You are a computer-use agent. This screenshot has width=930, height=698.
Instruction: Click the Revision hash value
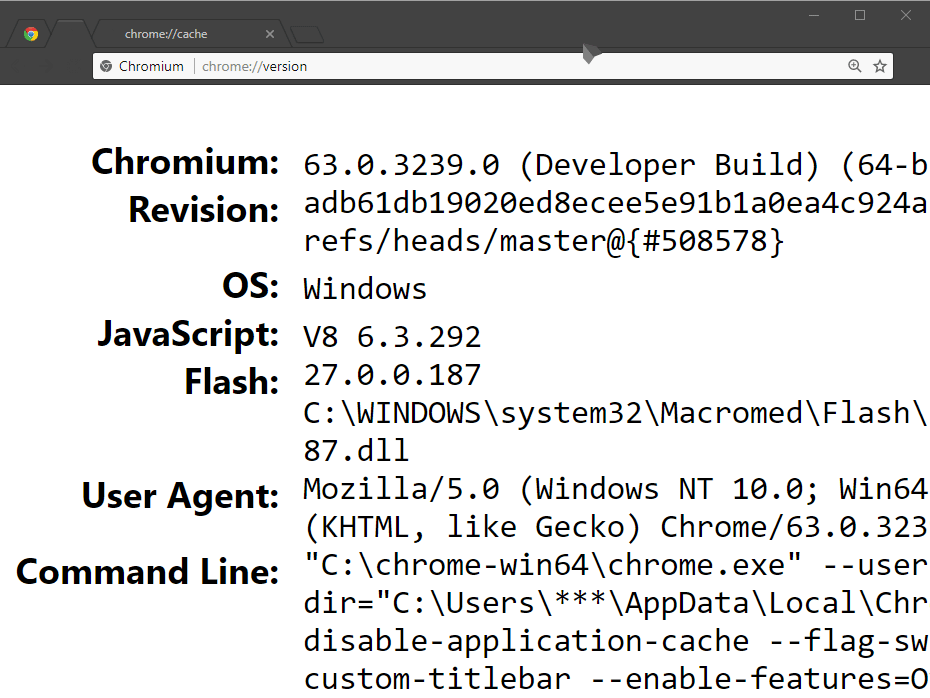[x=616, y=203]
